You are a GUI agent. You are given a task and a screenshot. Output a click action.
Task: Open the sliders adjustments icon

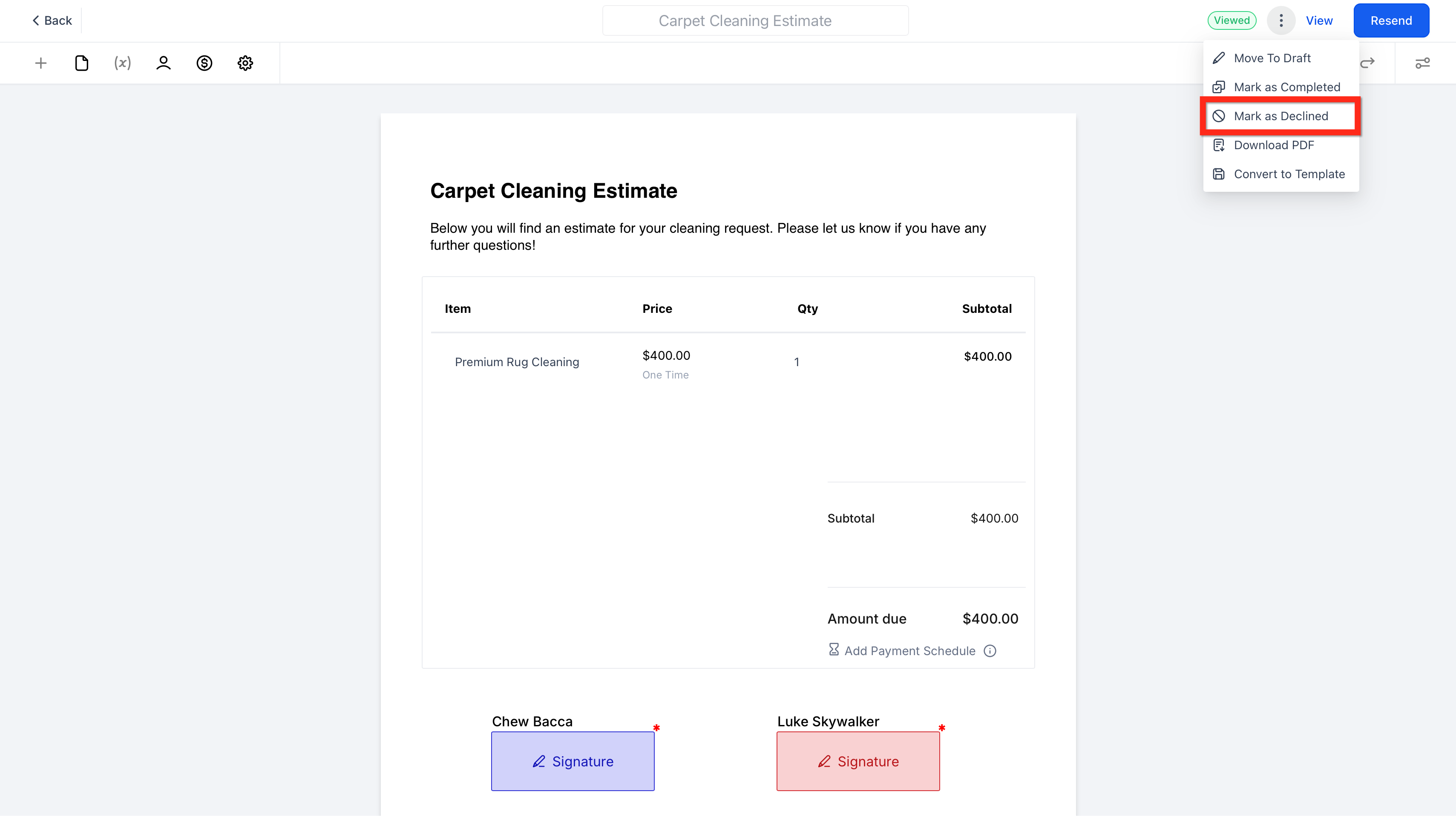tap(1422, 63)
